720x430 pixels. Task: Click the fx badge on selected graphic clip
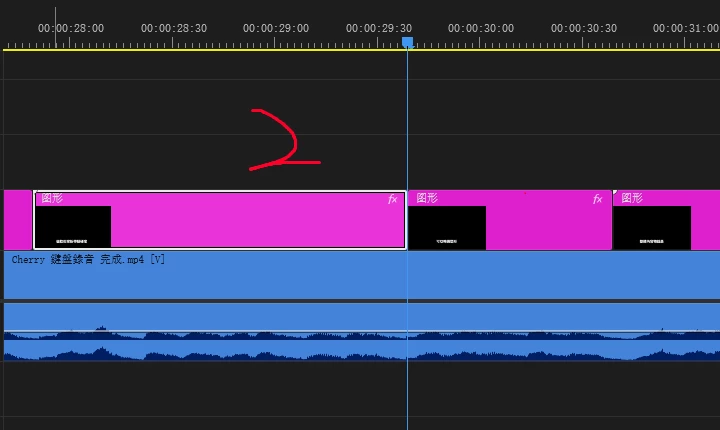click(x=393, y=199)
